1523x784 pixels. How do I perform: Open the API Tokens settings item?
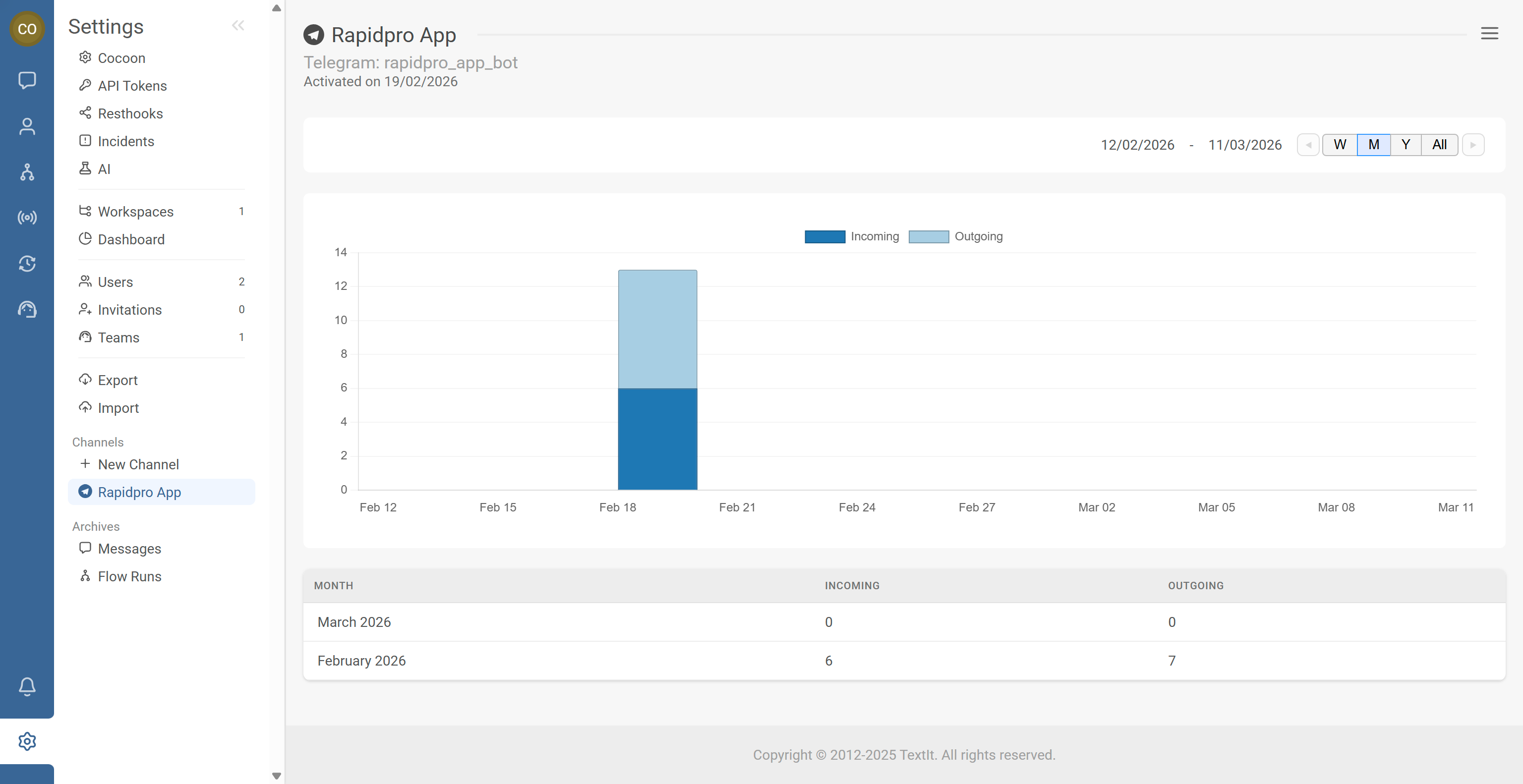click(132, 86)
